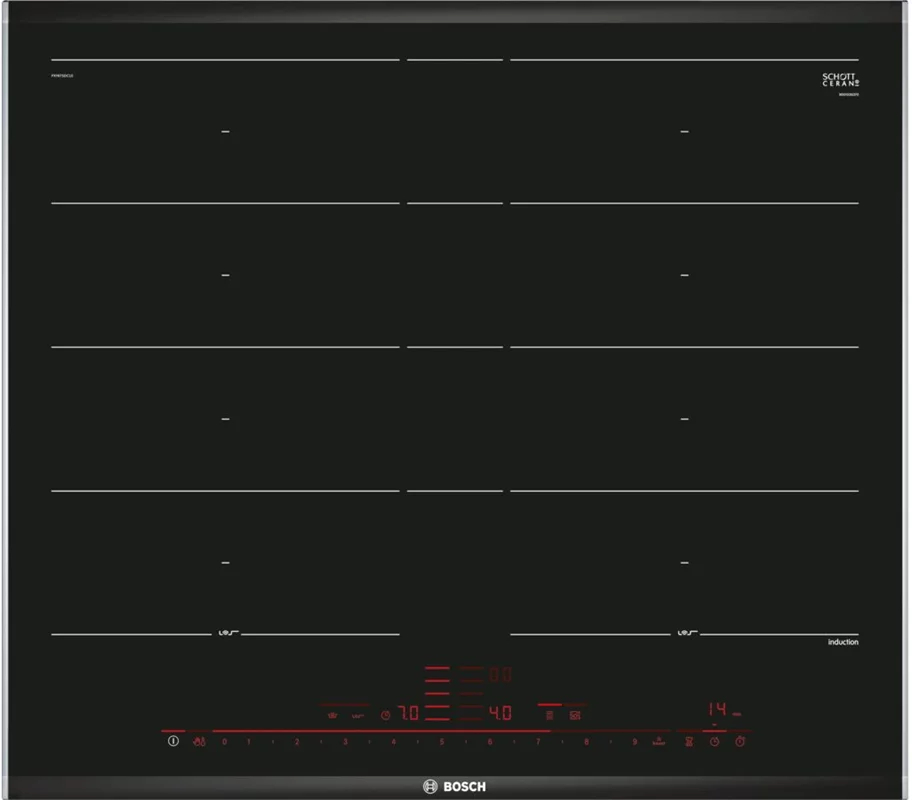This screenshot has height=800, width=912.
Task: Click the Bosch logo on front edge
Action: [456, 787]
